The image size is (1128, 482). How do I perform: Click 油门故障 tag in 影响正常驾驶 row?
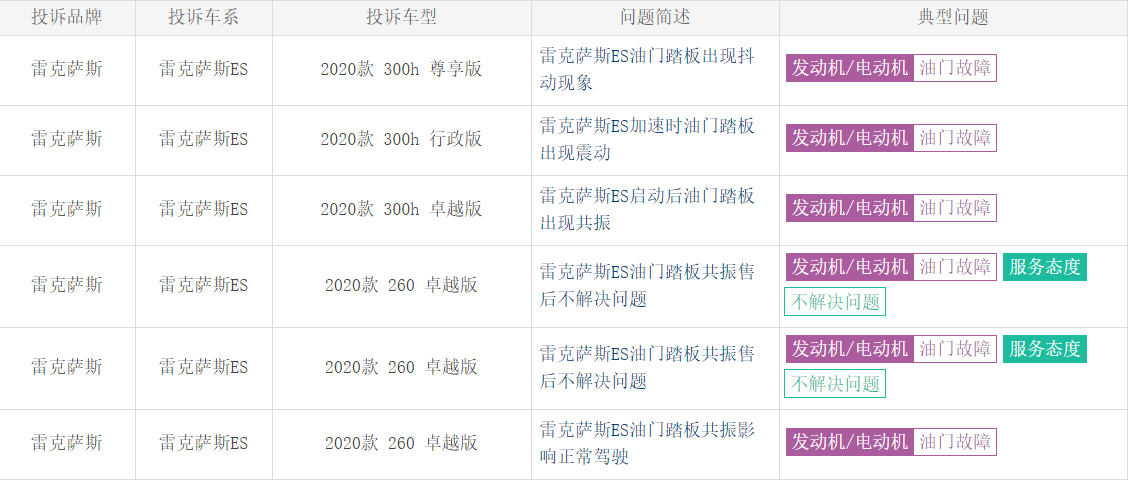pyautogui.click(x=955, y=442)
